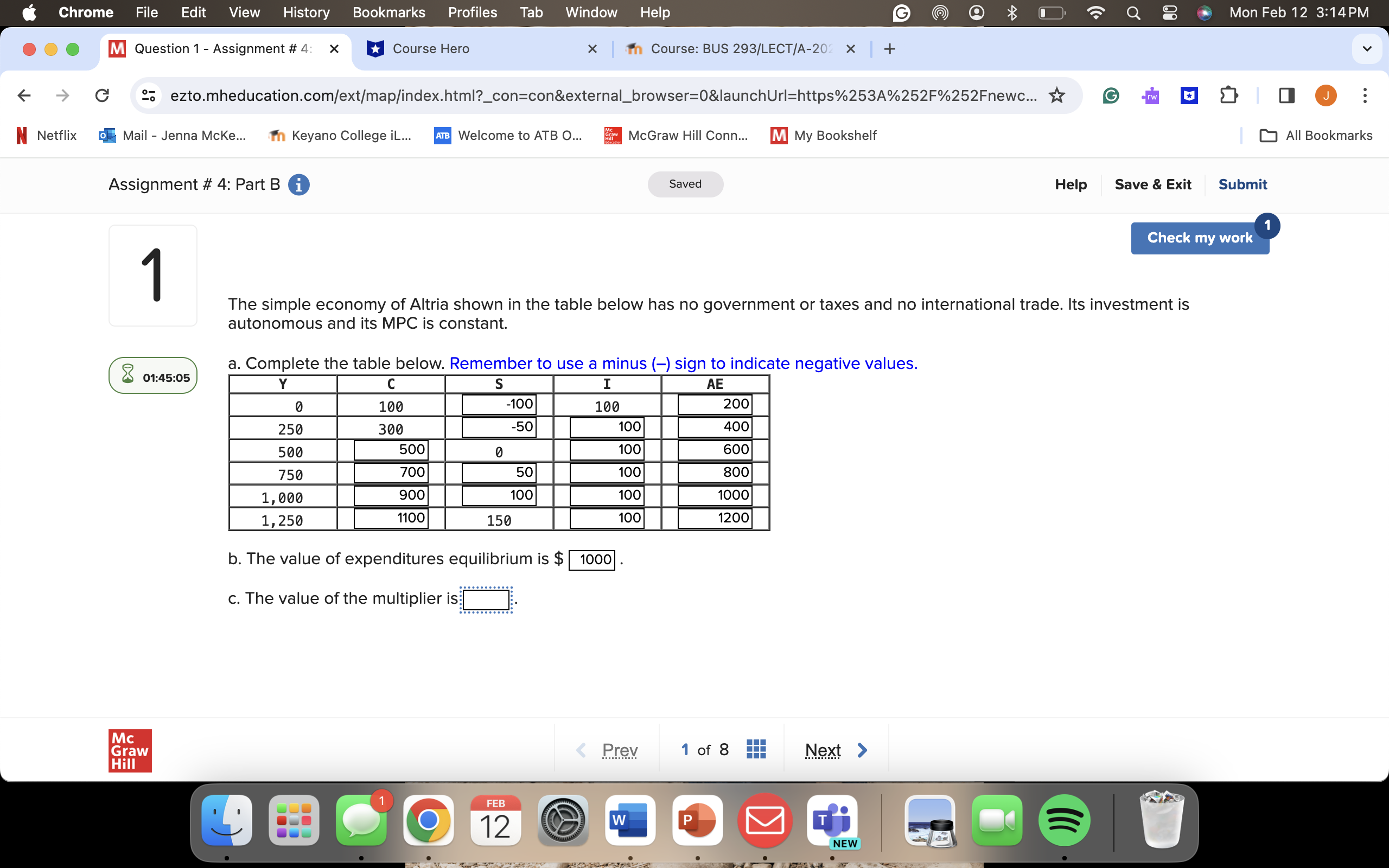Click the page grid icon next to 1 of 8

point(755,749)
